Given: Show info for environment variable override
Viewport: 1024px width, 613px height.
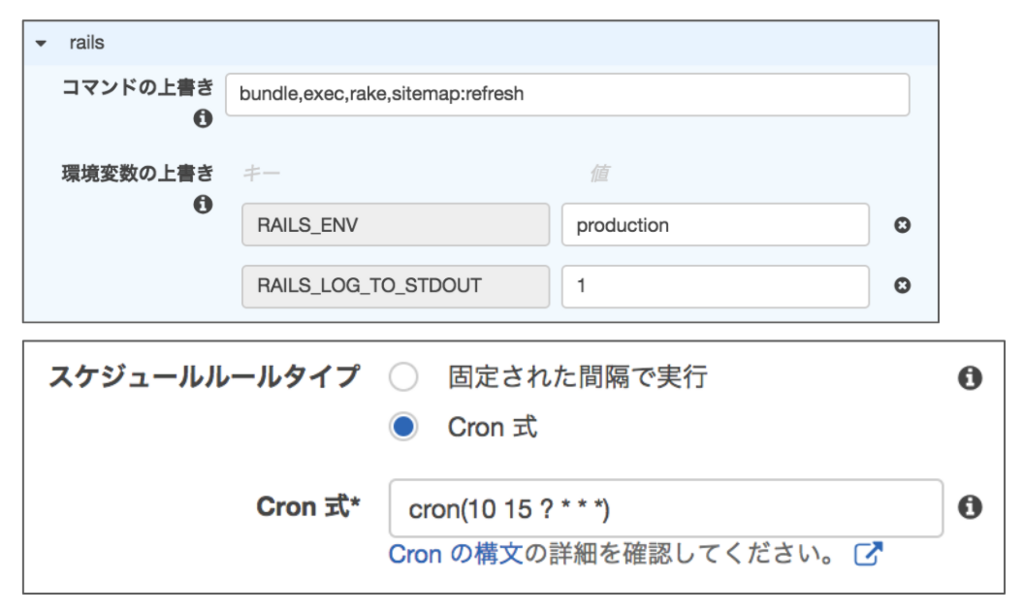Looking at the screenshot, I should 202,204.
